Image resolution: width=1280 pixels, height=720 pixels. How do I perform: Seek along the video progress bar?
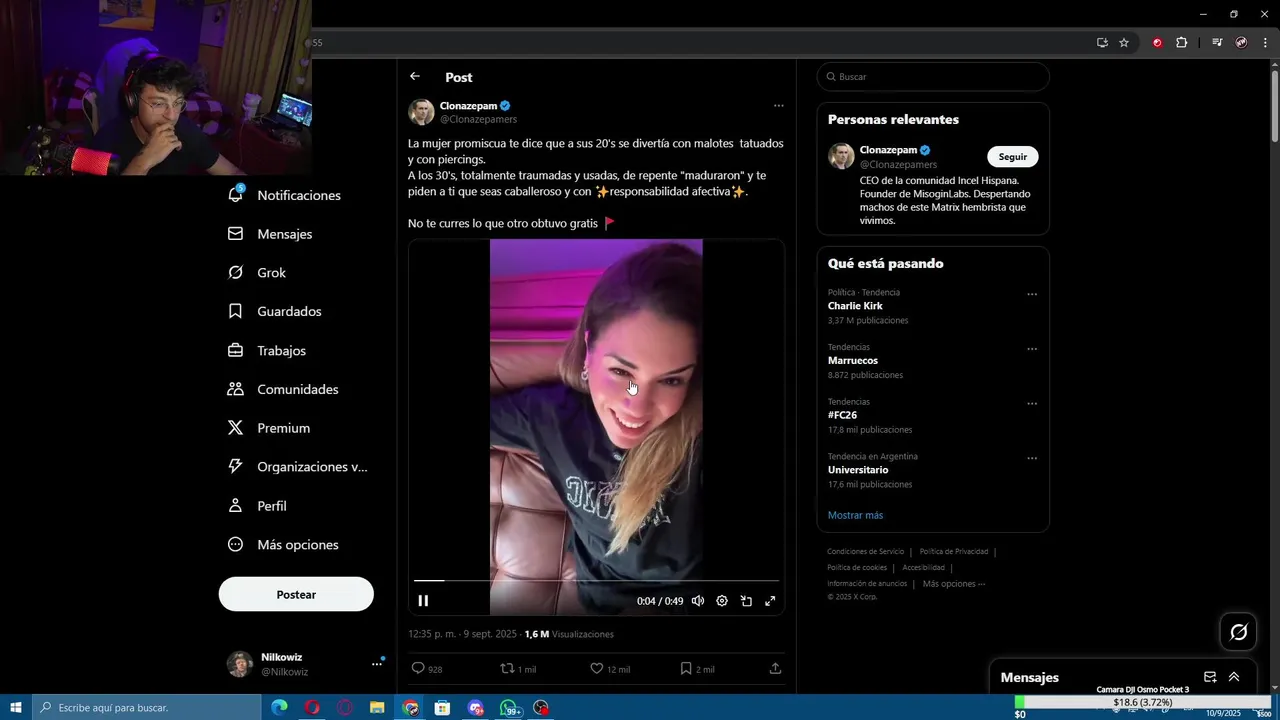pos(596,580)
